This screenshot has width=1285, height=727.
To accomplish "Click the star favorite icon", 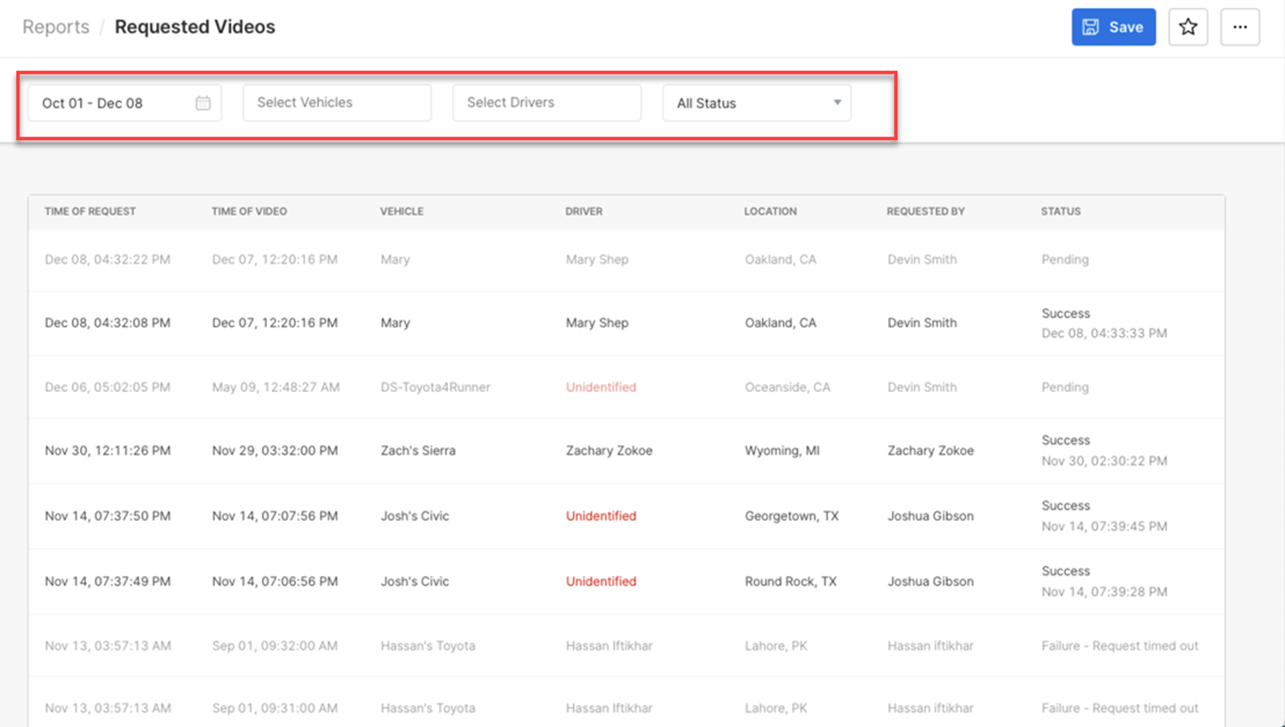I will point(1188,27).
